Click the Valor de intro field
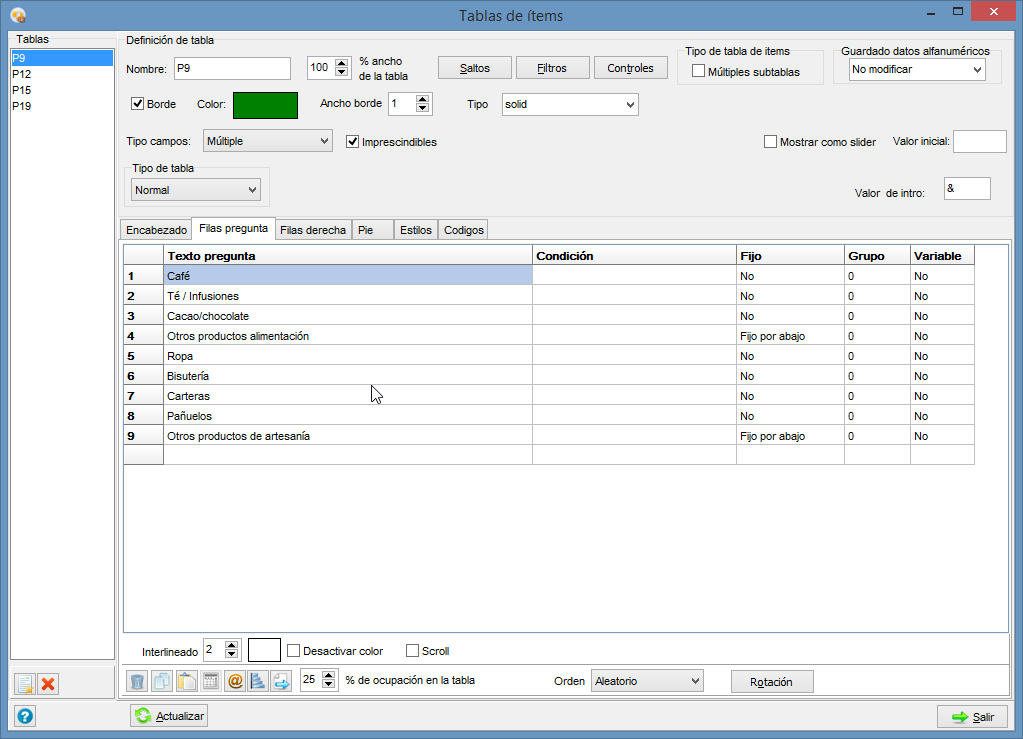 [967, 189]
